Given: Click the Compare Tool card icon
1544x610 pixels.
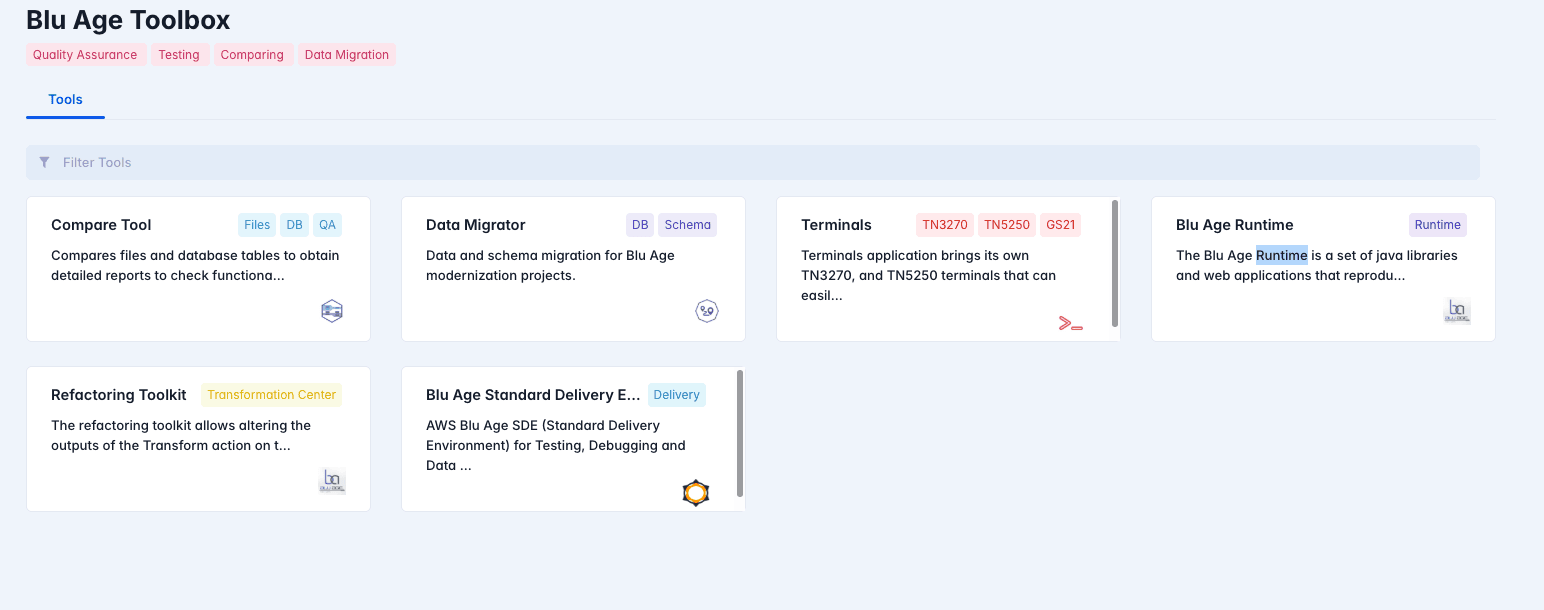Looking at the screenshot, I should pos(332,311).
